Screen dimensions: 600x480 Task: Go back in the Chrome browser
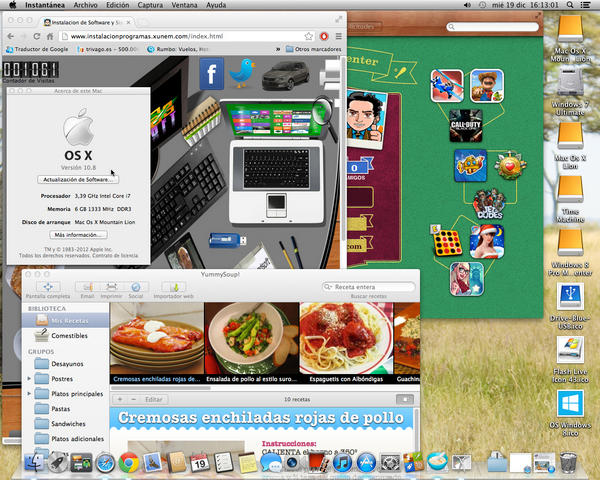[x=11, y=36]
